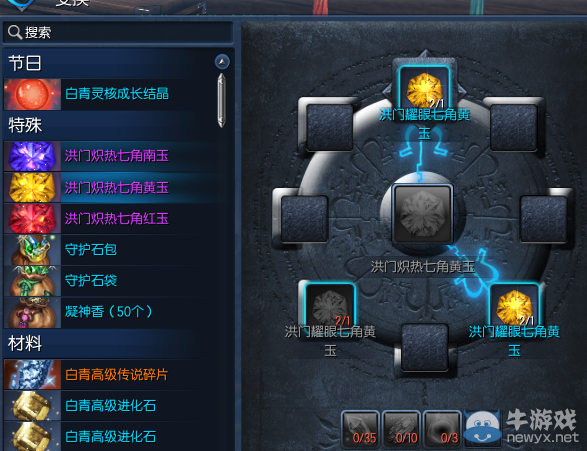Click the 0/10 material cost slot
The image size is (587, 451).
point(401,429)
